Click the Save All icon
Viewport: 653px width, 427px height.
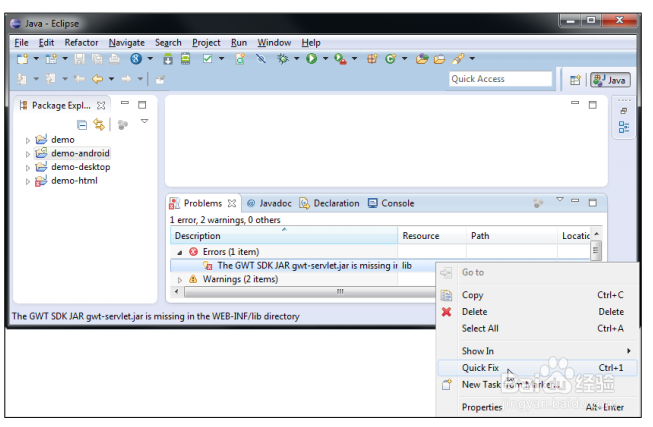(97, 59)
